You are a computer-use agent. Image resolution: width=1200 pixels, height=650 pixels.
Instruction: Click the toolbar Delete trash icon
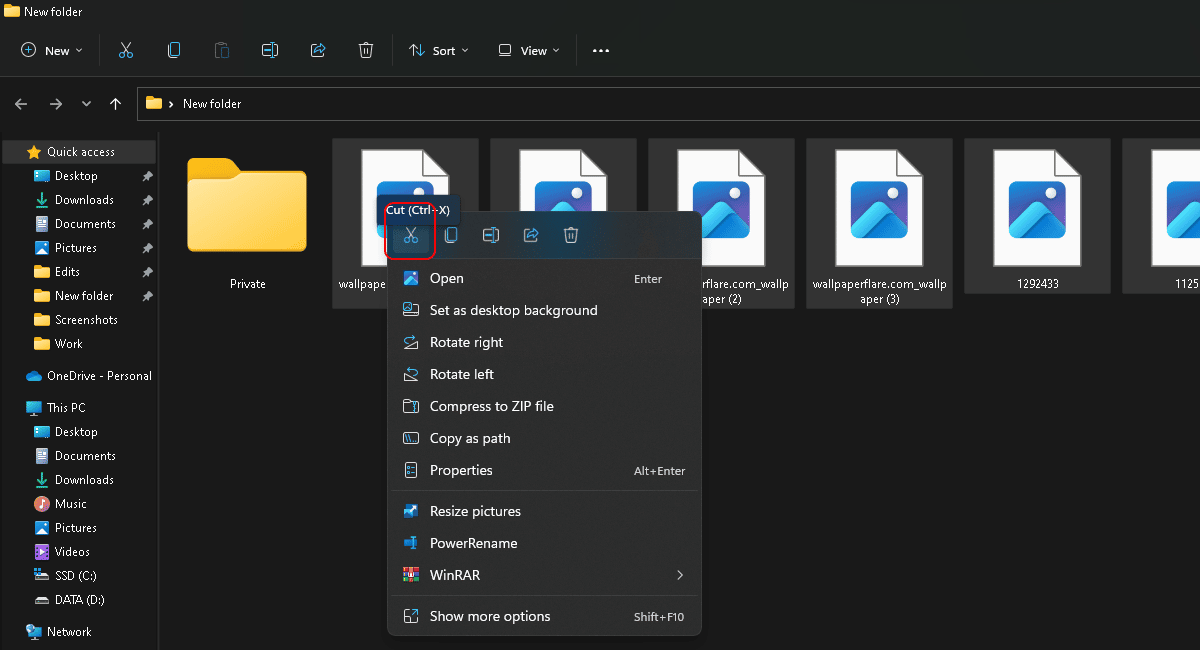click(366, 50)
